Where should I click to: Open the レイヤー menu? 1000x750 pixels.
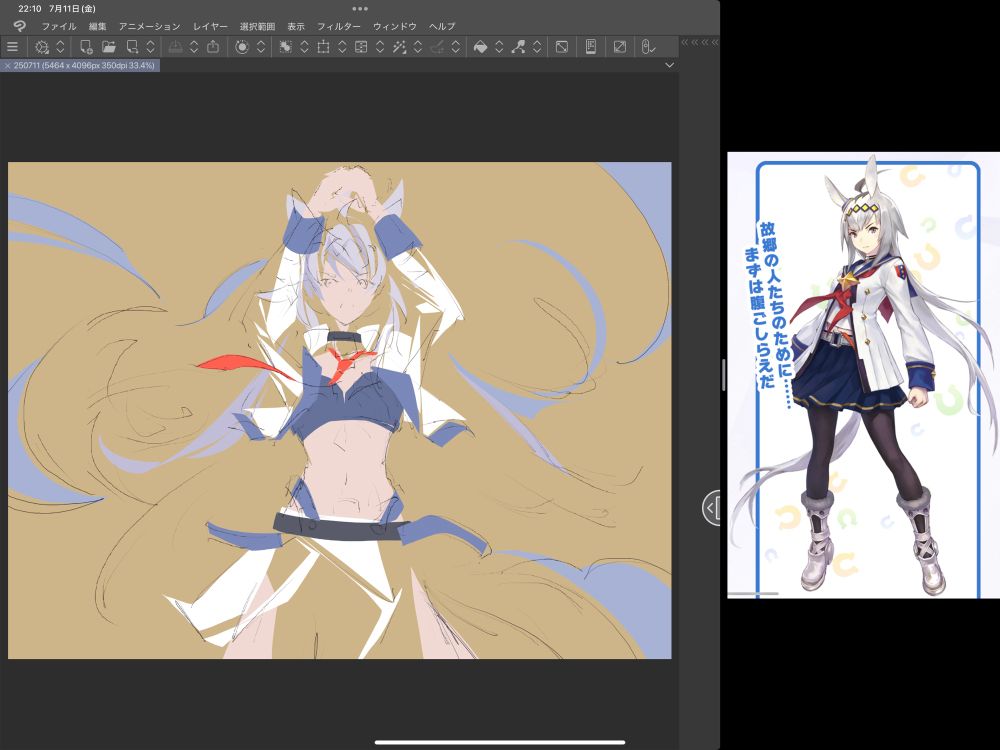(x=210, y=26)
